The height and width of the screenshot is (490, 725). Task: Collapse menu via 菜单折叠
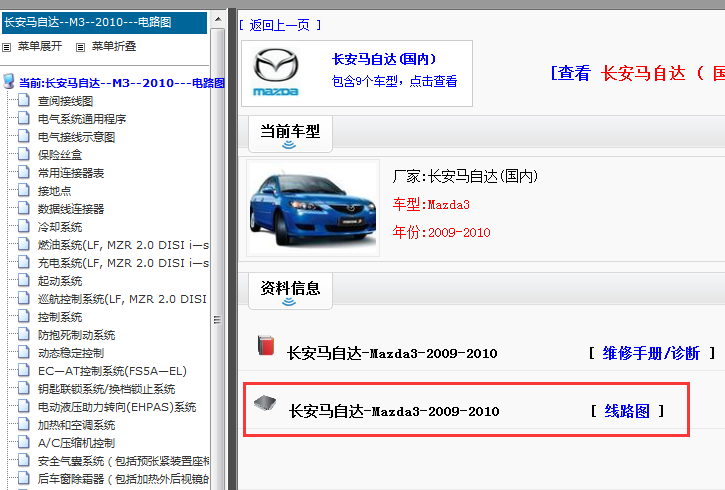click(x=114, y=46)
